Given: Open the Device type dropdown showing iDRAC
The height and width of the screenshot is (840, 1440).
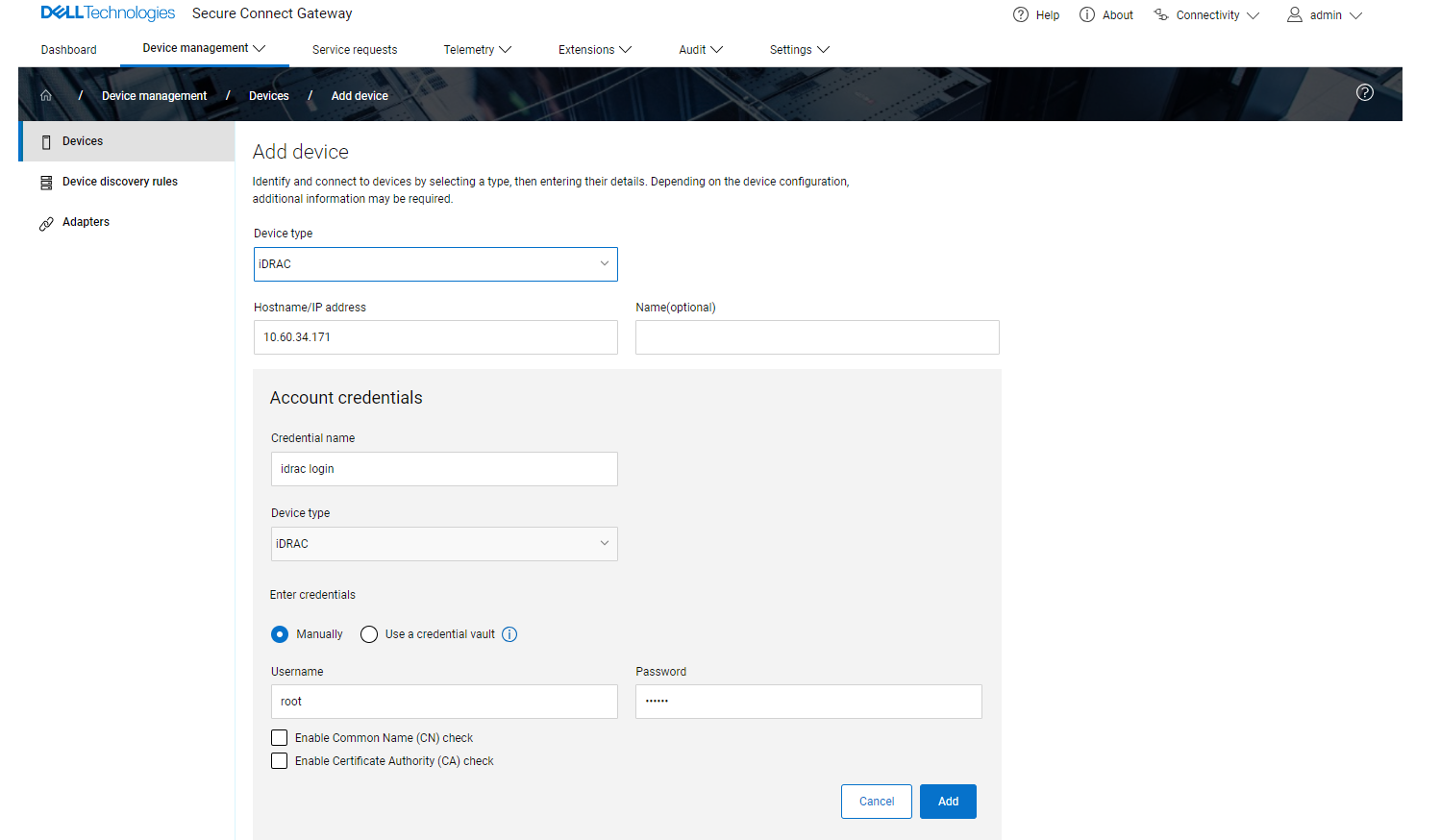Looking at the screenshot, I should pos(435,263).
